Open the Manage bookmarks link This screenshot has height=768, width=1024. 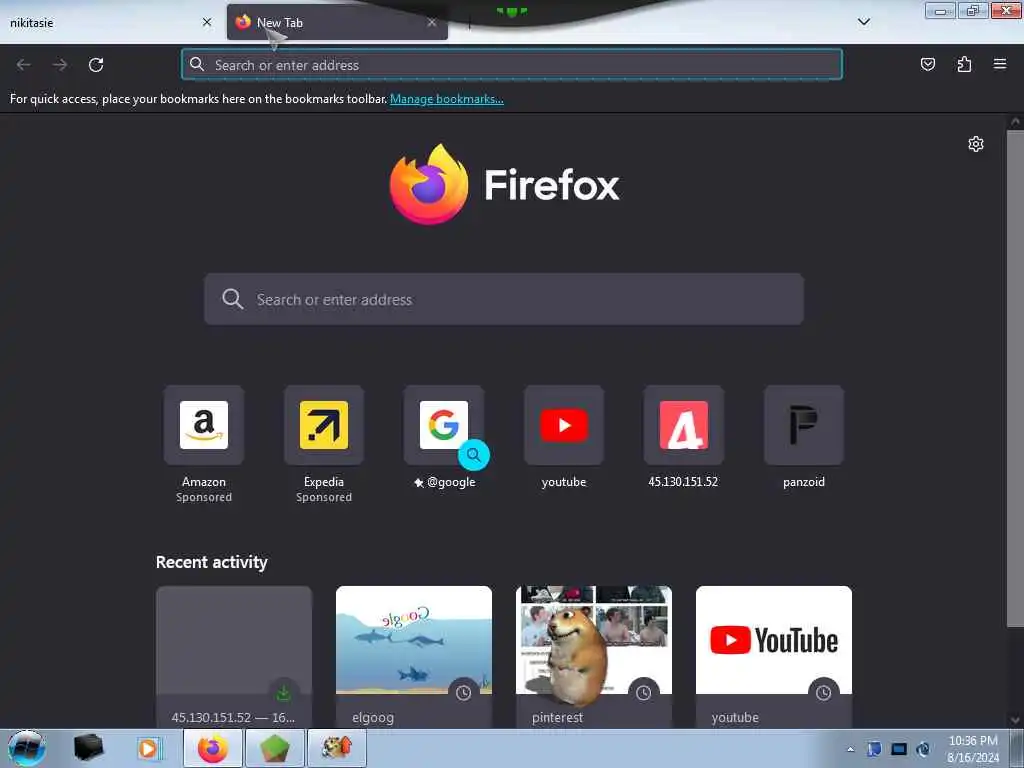pyautogui.click(x=447, y=99)
